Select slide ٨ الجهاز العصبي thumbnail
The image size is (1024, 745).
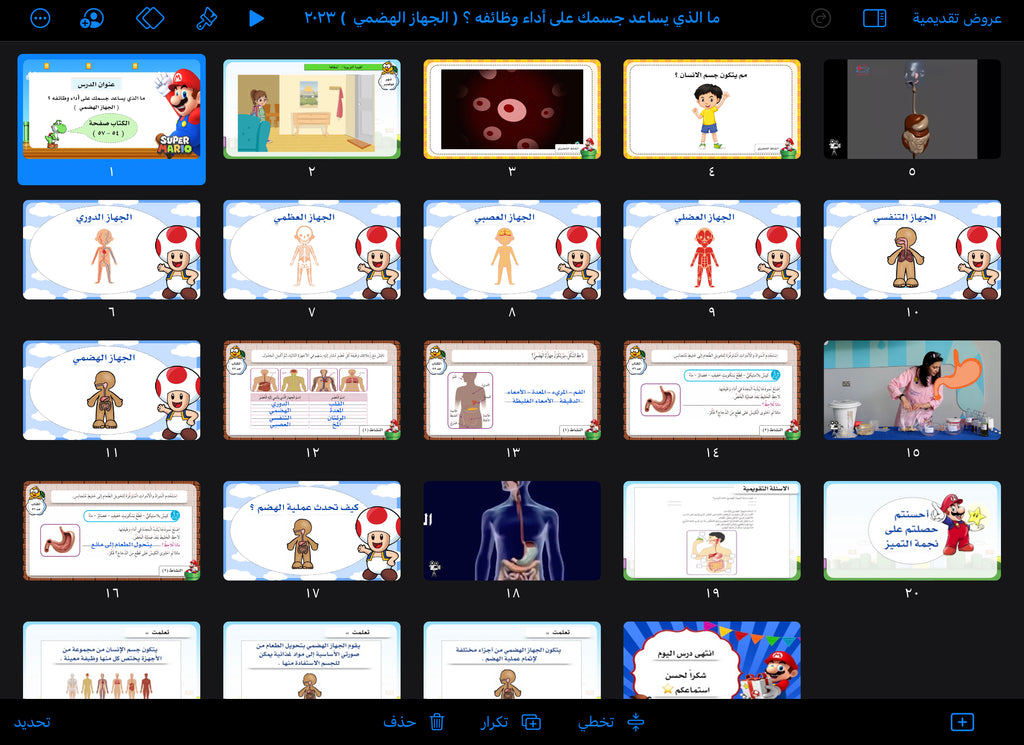tap(512, 250)
